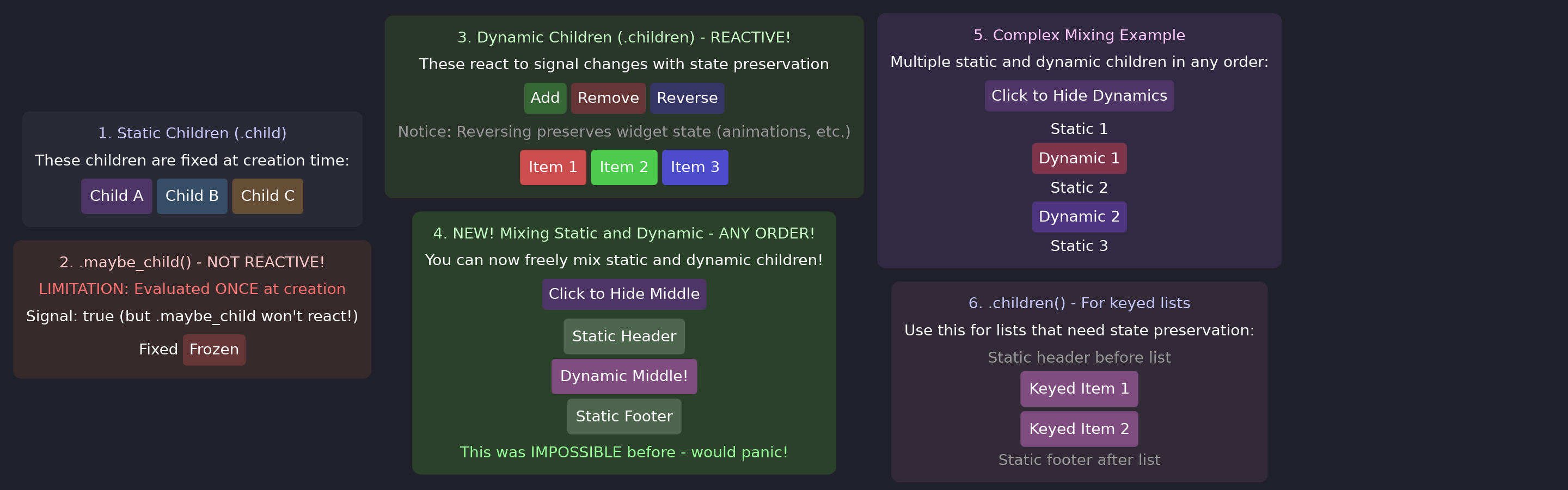Click the Static Footer element
Viewport: 1568px width, 490px height.
(x=623, y=416)
